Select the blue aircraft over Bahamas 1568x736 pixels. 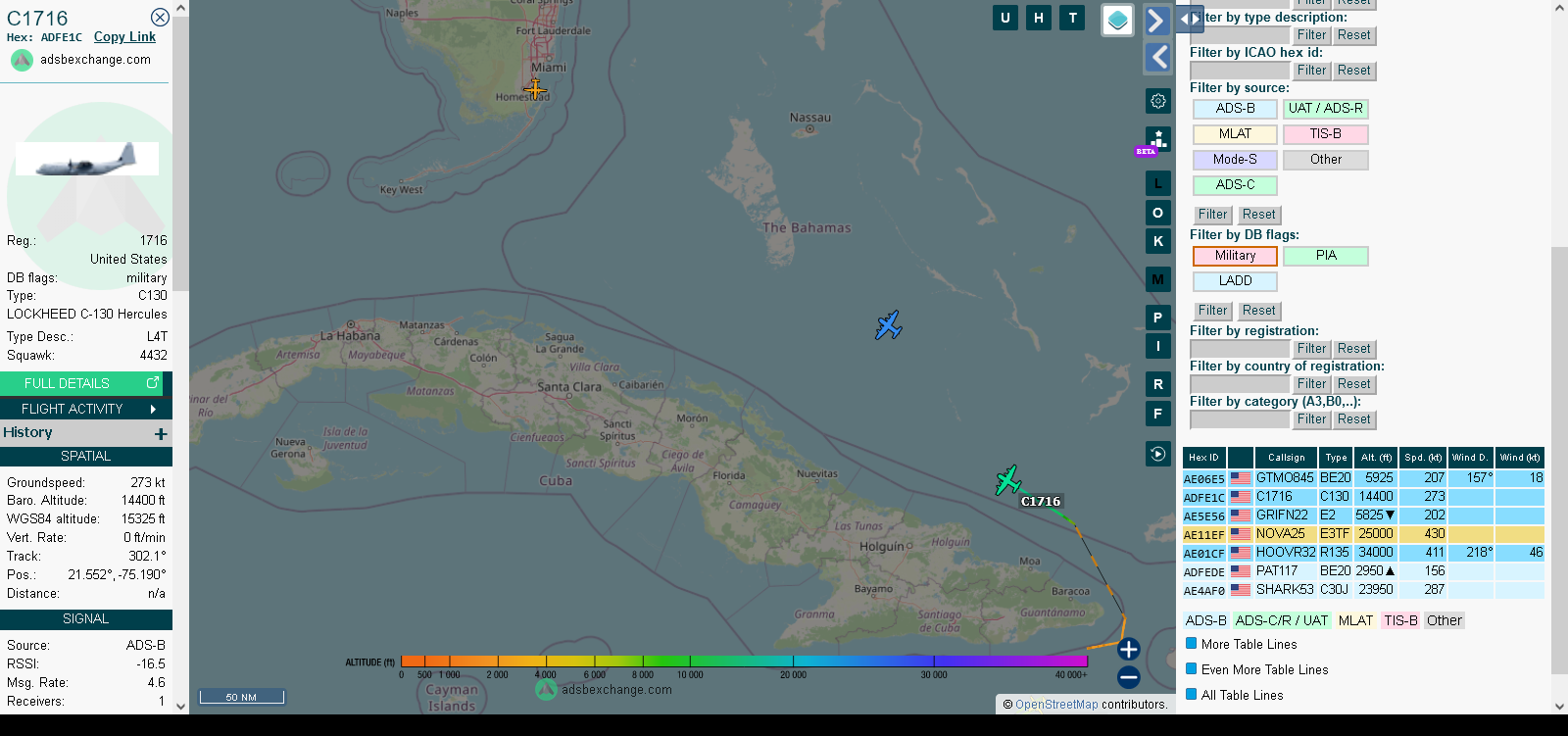pos(889,325)
